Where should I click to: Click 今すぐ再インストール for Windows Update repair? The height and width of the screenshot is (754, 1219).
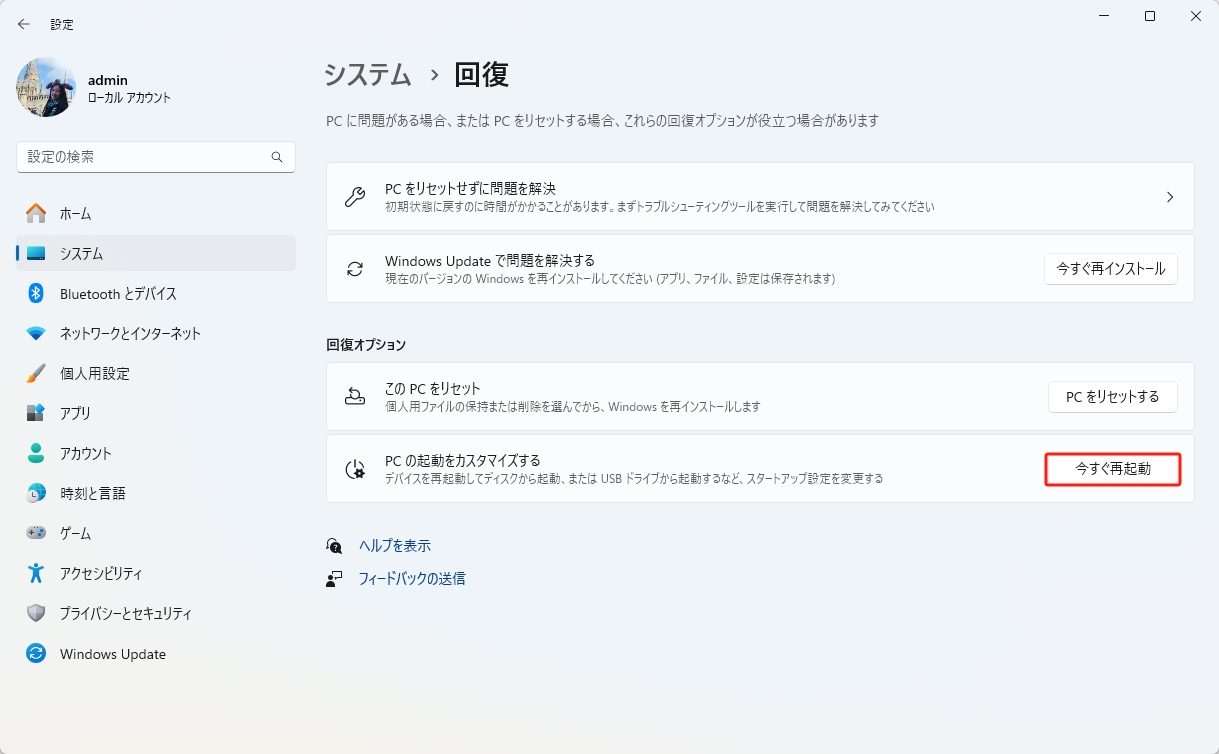click(1110, 268)
